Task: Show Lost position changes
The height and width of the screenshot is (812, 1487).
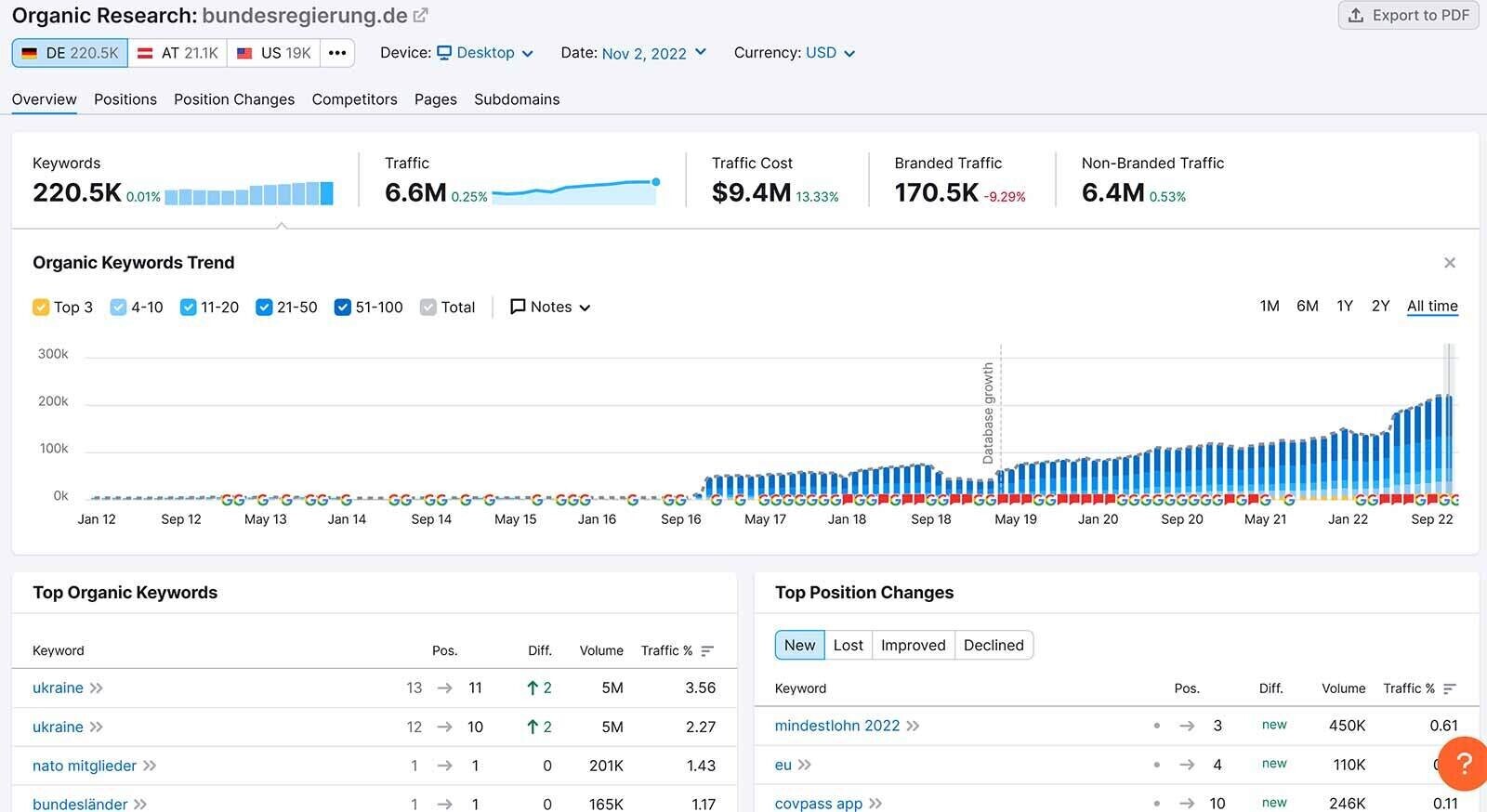Action: coord(848,645)
